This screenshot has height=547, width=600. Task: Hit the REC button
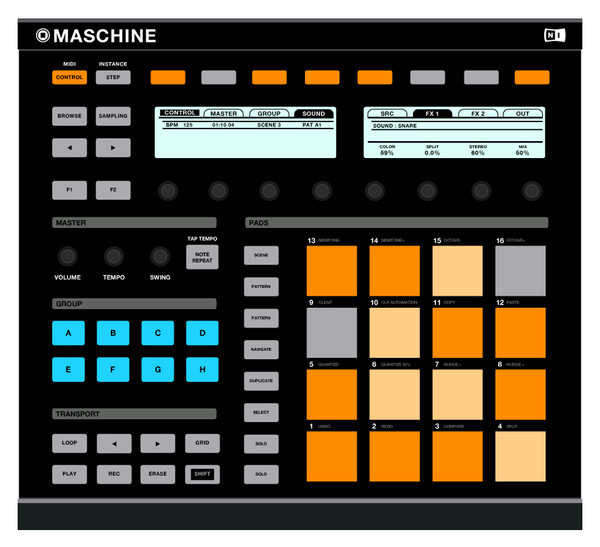tap(114, 474)
